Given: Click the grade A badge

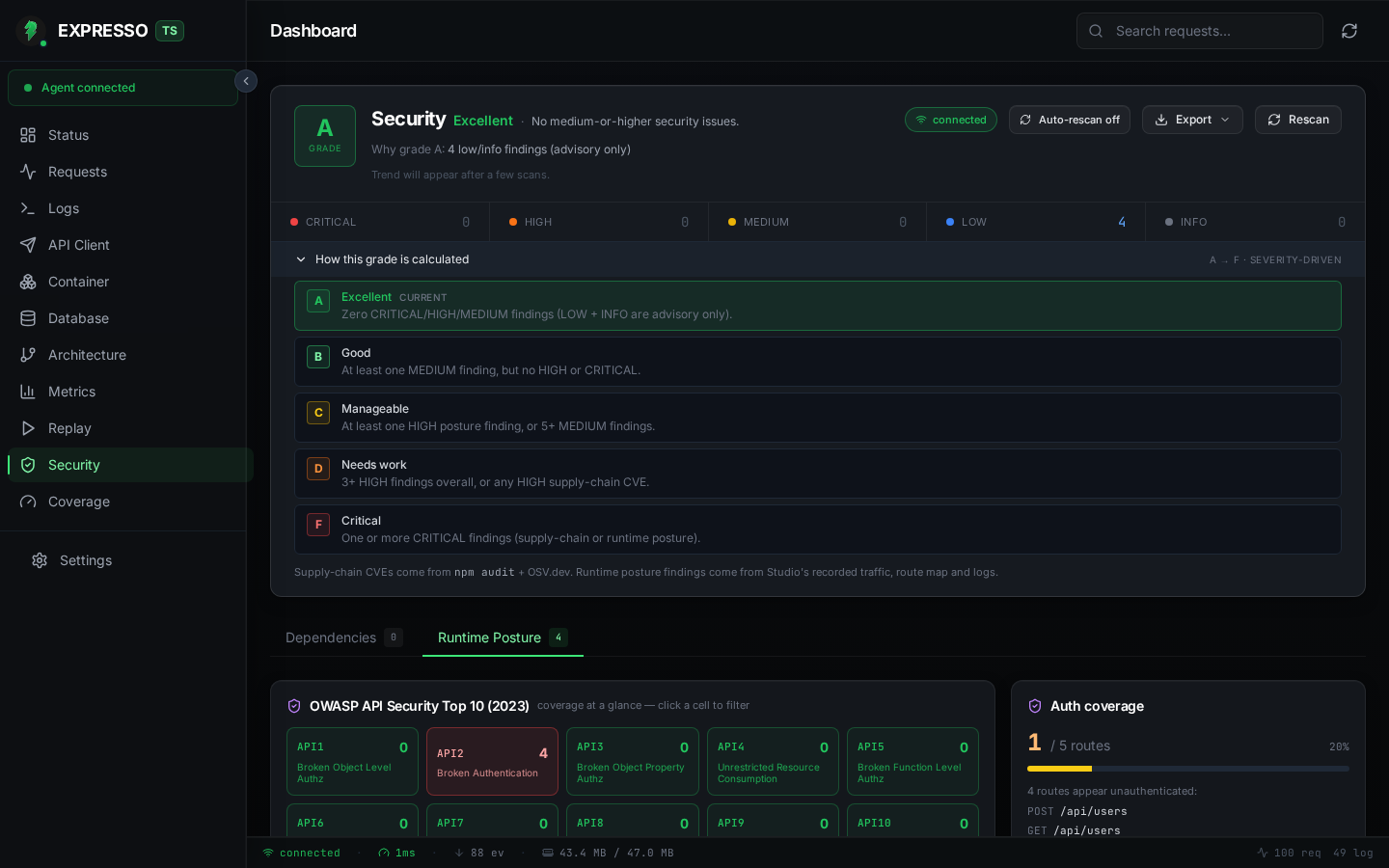Looking at the screenshot, I should point(325,136).
